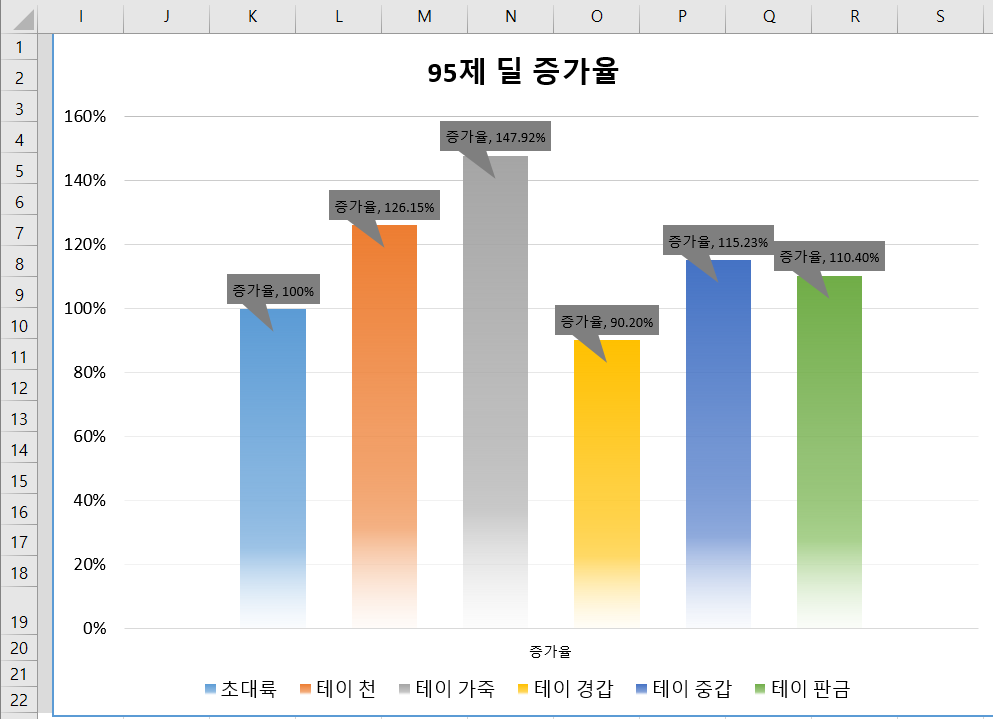This screenshot has height=719, width=993.
Task: Select column N header
Action: pyautogui.click(x=510, y=16)
